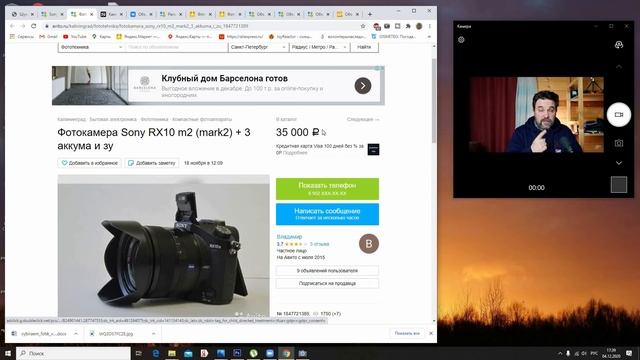Click the address bar with avito.ru URL

tap(200, 26)
